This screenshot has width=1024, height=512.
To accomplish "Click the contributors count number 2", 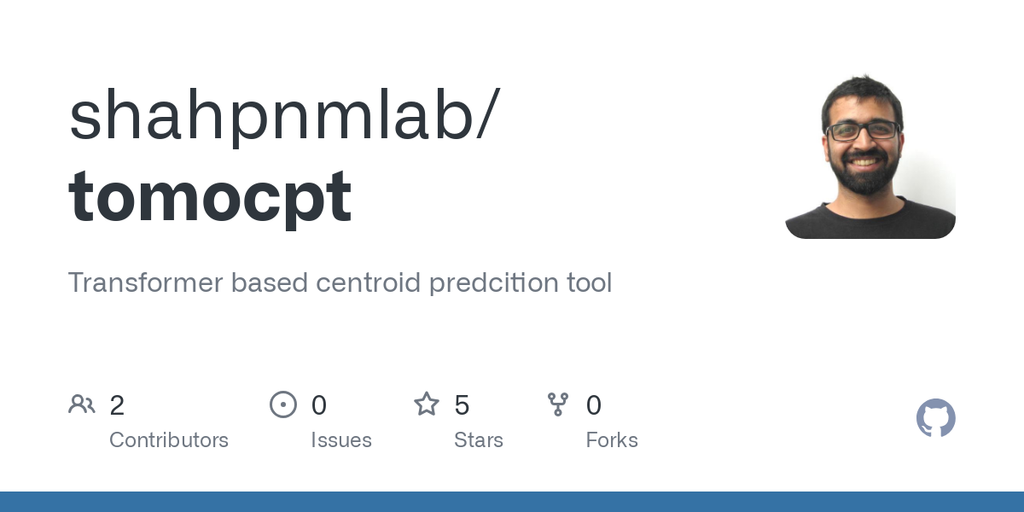I will click(x=117, y=406).
